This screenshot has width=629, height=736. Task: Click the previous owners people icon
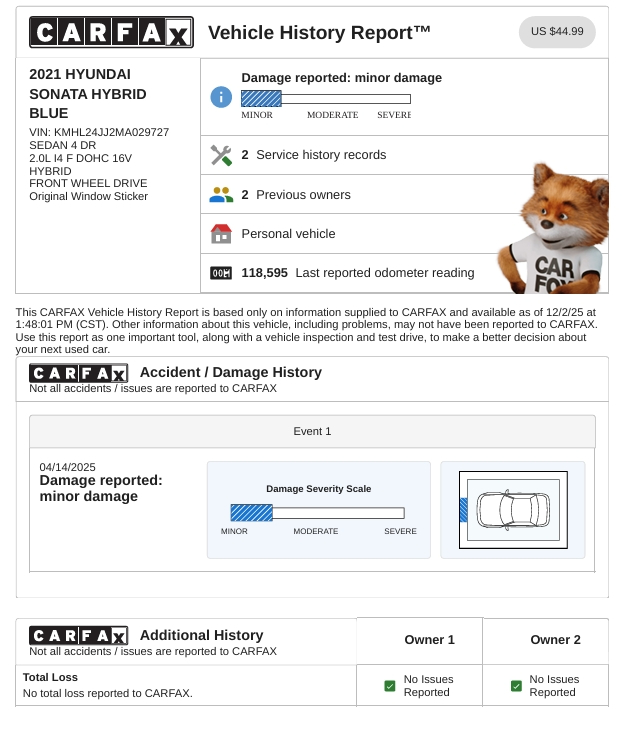(221, 195)
